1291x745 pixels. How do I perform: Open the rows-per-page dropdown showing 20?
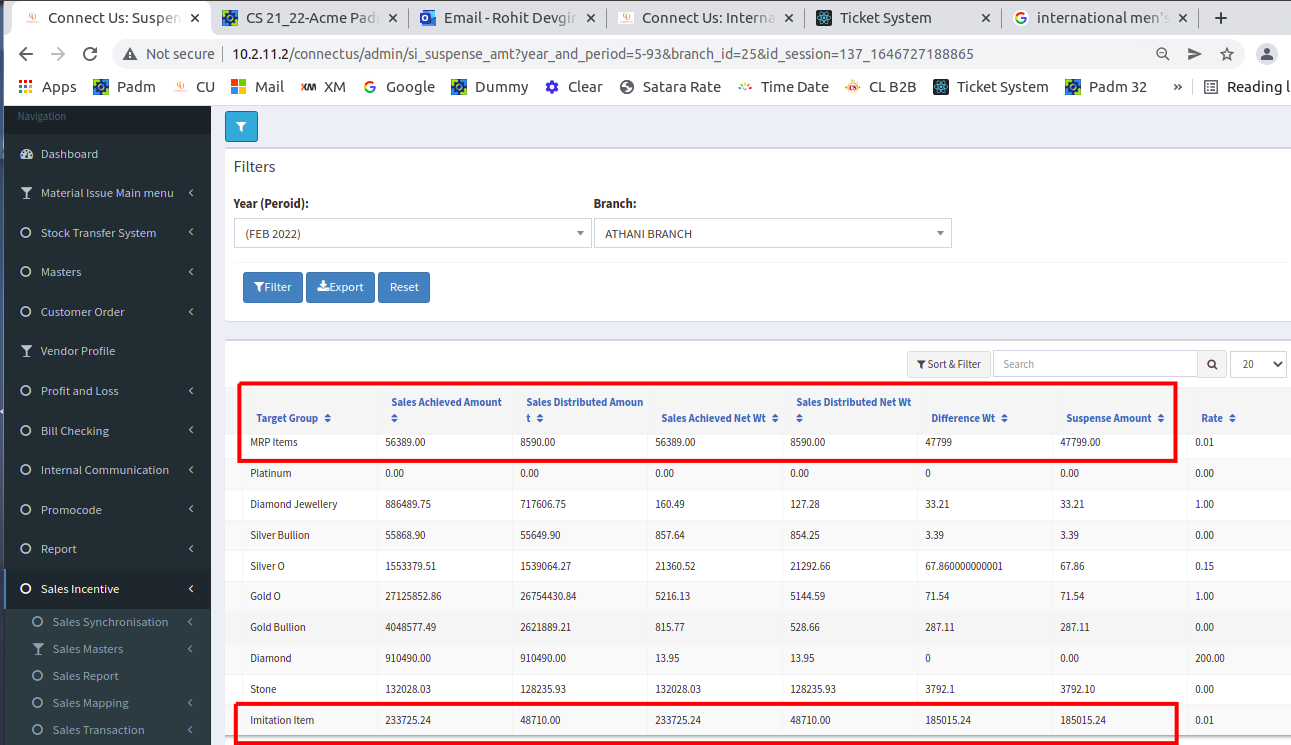coord(1258,364)
